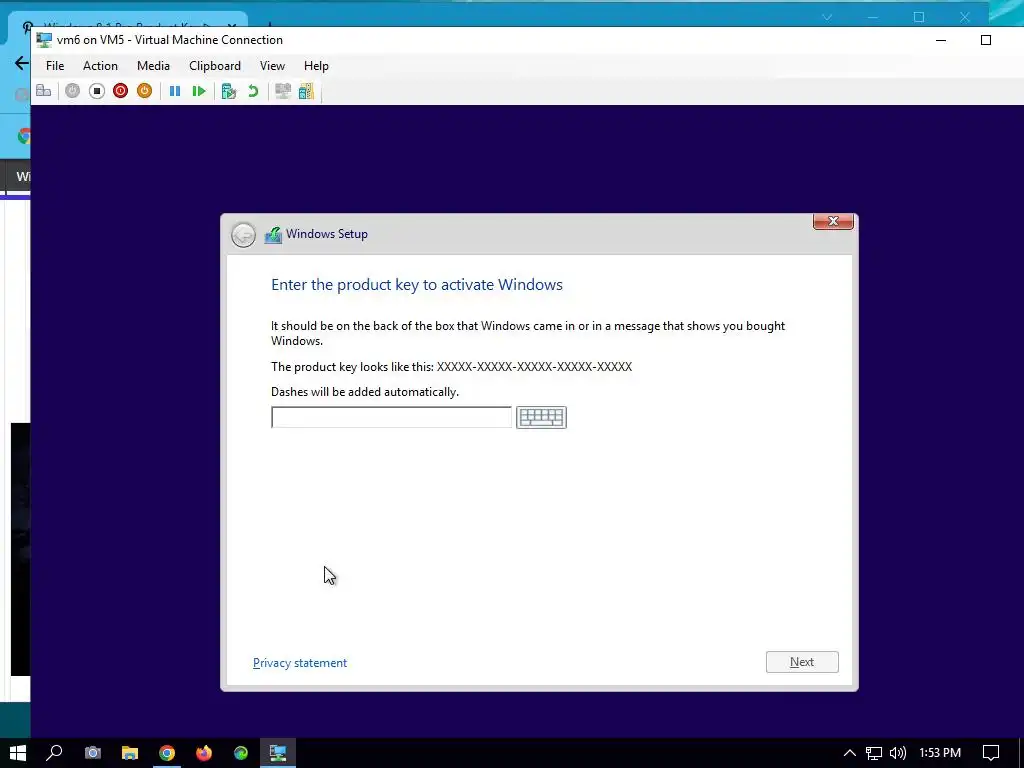Click the green Reset/Resume play icon
This screenshot has width=1024, height=768.
click(x=199, y=91)
